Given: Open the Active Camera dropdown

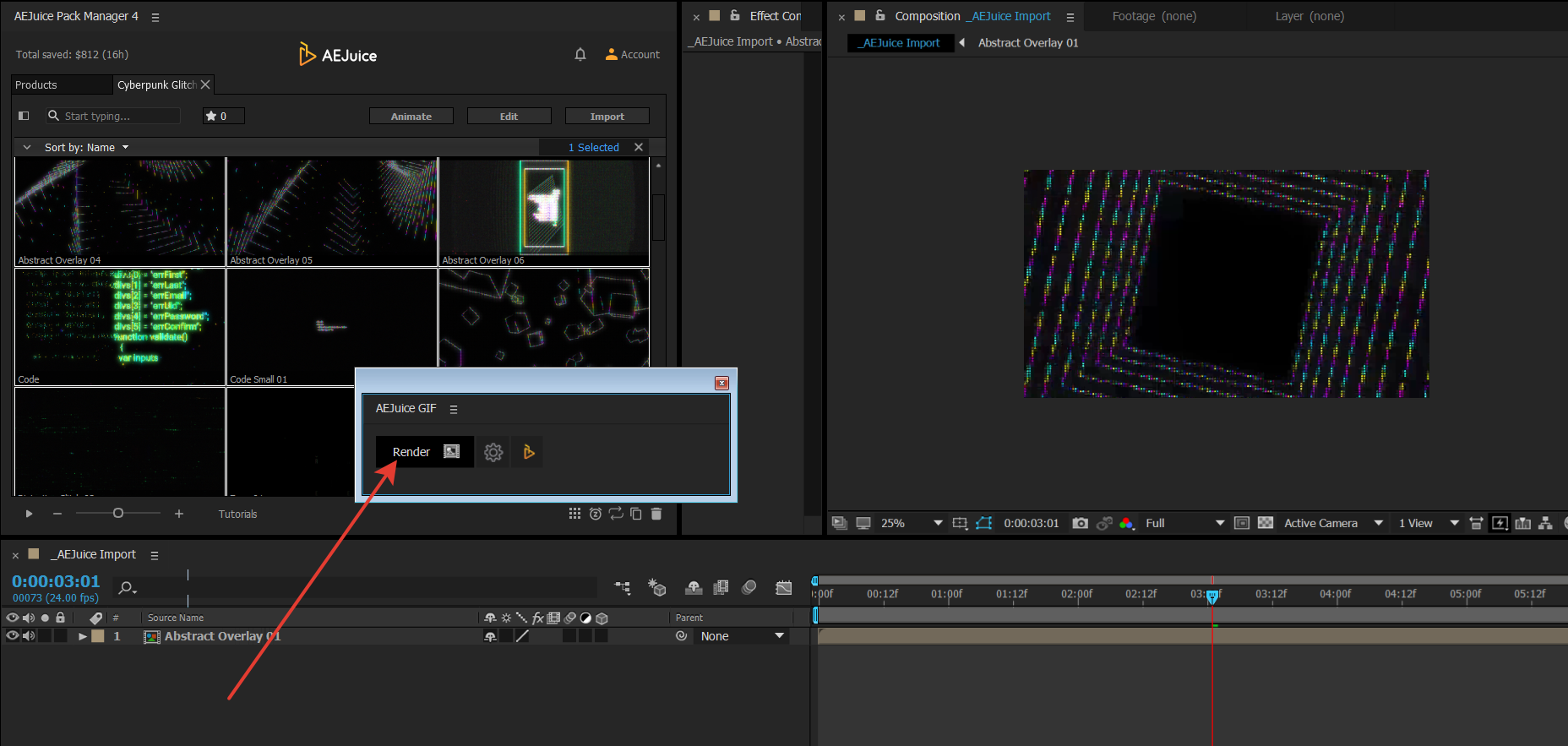Looking at the screenshot, I should pyautogui.click(x=1333, y=524).
